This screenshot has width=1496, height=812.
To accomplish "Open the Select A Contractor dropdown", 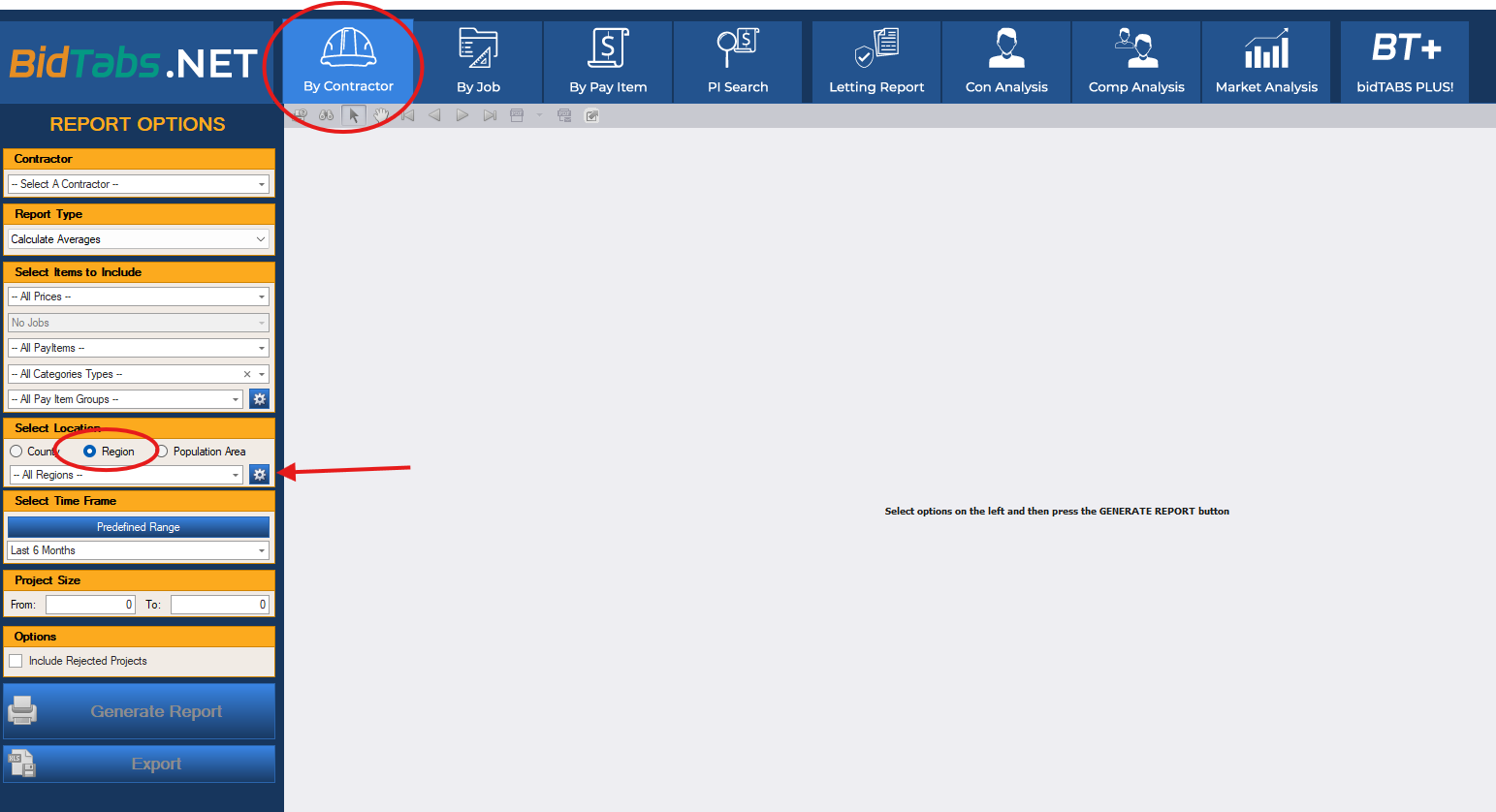I will click(x=139, y=184).
